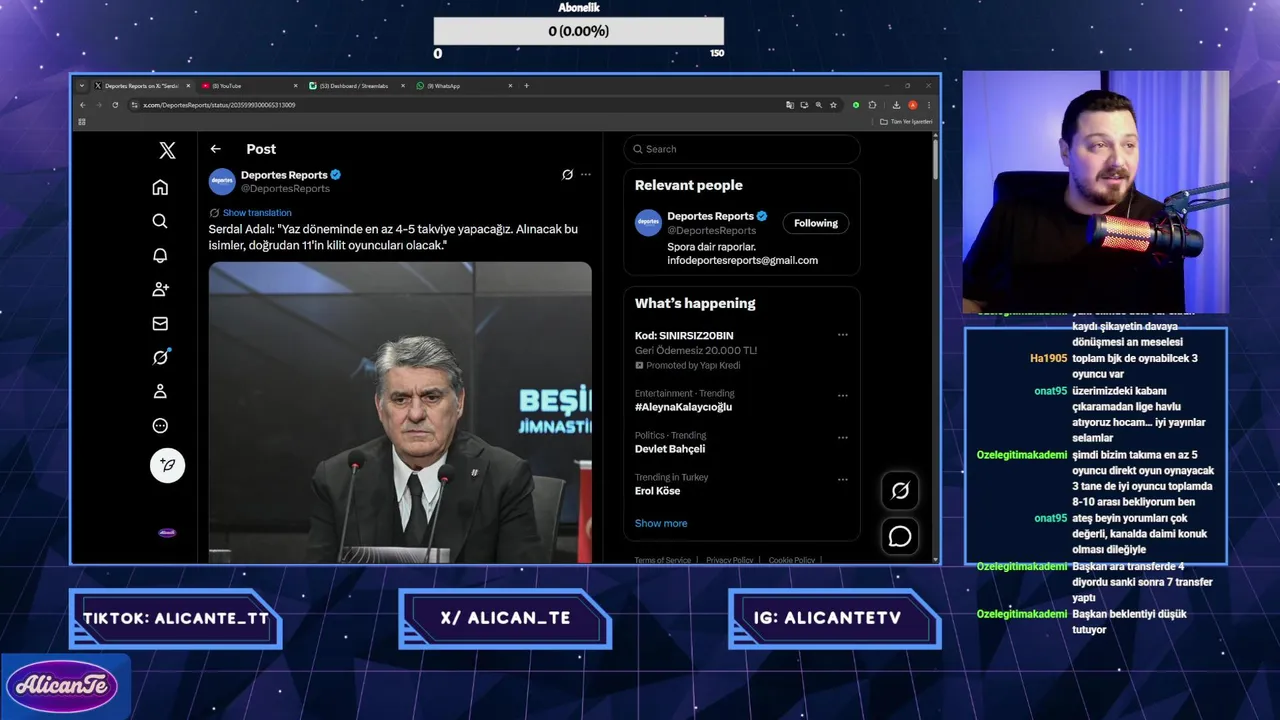Open Chrome downloads icon
The height and width of the screenshot is (720, 1280).
click(x=896, y=105)
